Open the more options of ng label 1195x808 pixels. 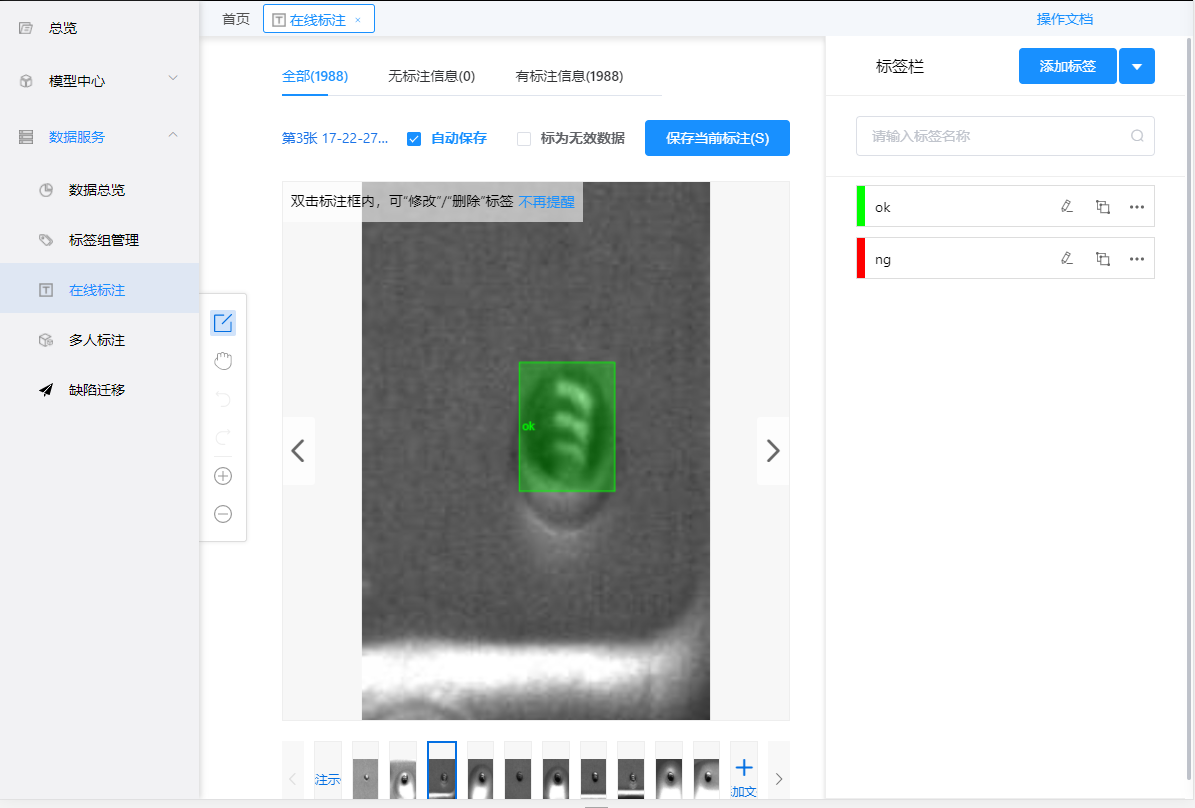pyautogui.click(x=1136, y=258)
